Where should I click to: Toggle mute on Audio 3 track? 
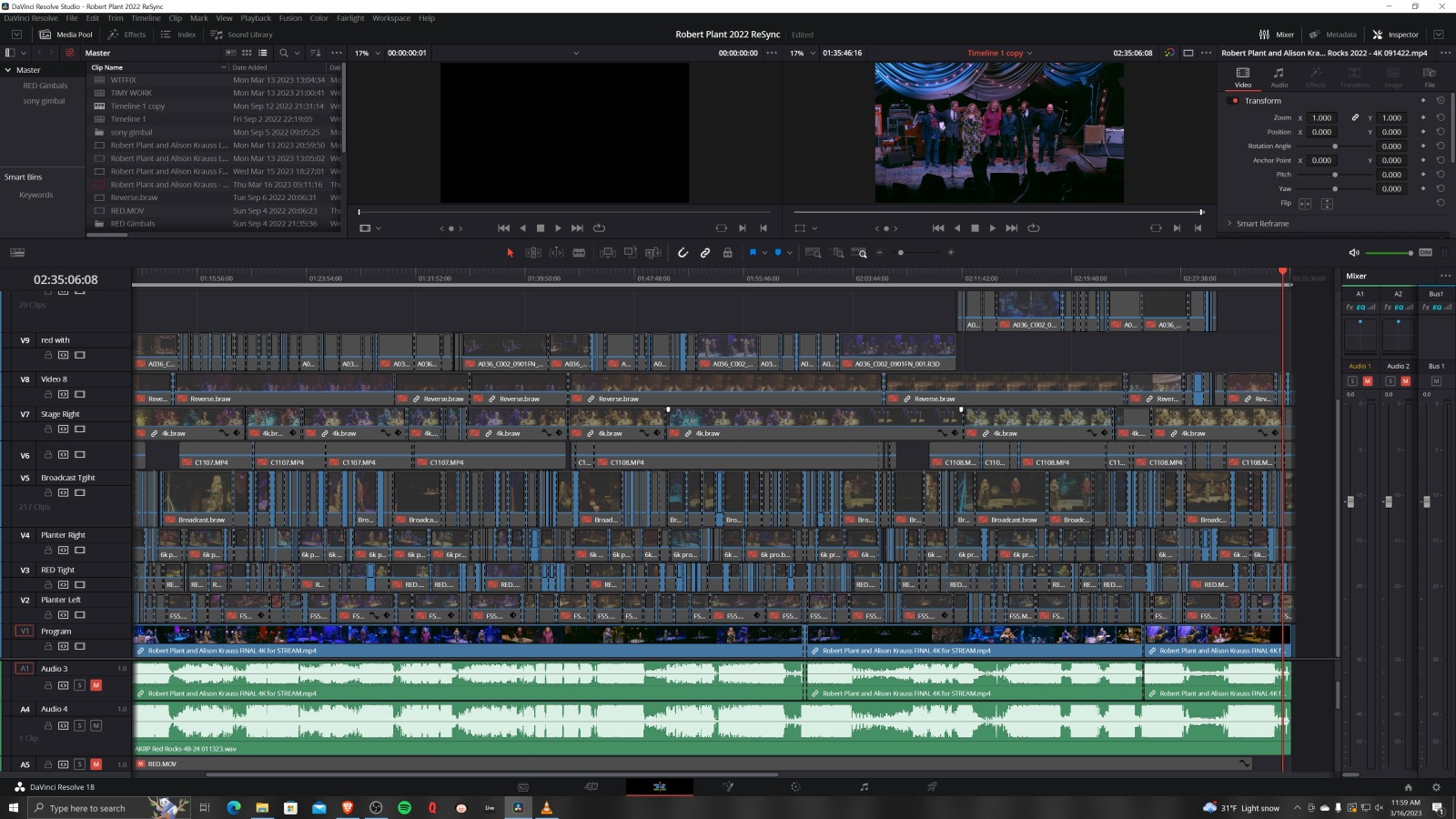pyautogui.click(x=96, y=685)
